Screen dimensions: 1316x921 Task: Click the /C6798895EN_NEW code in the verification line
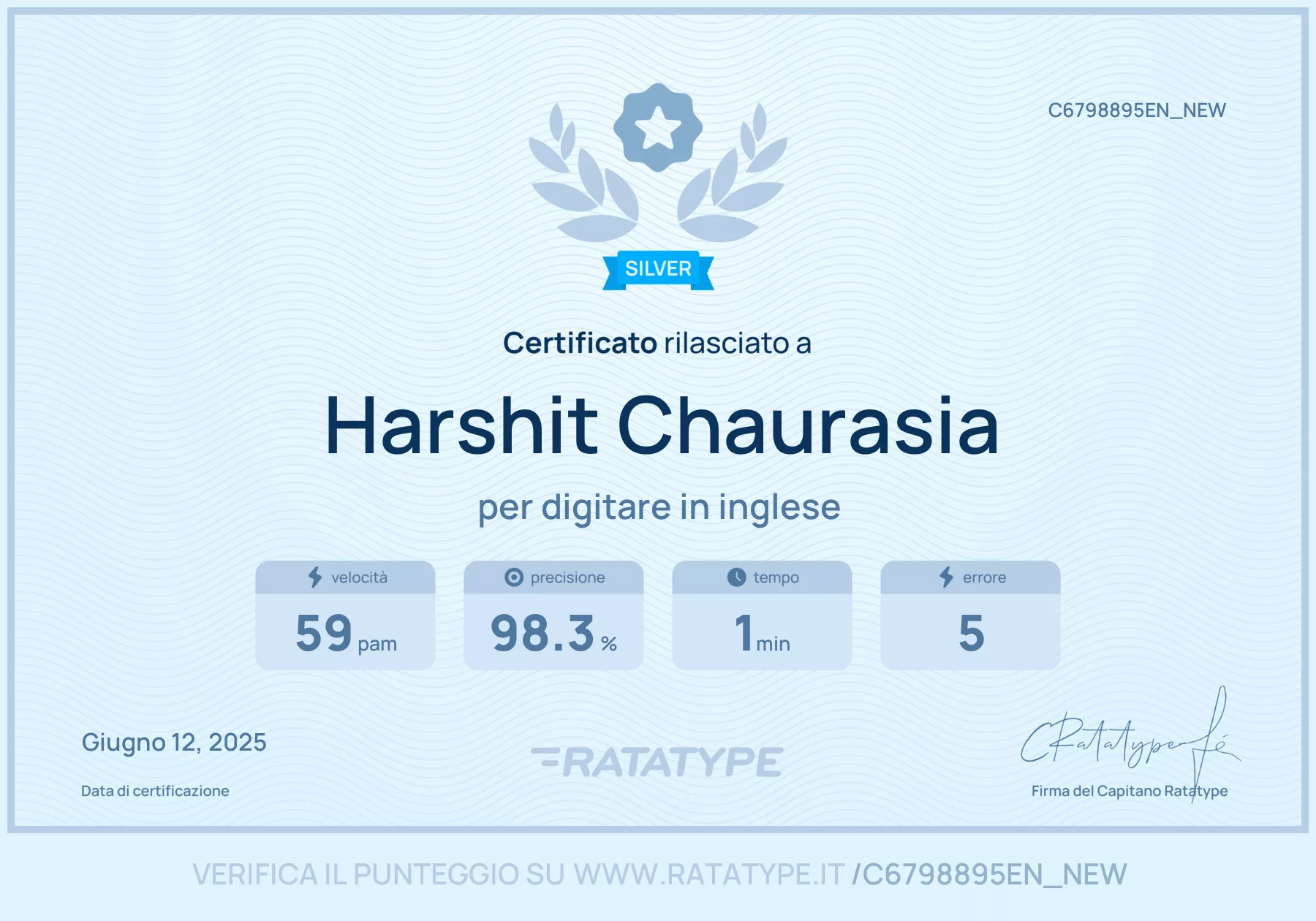[x=990, y=875]
